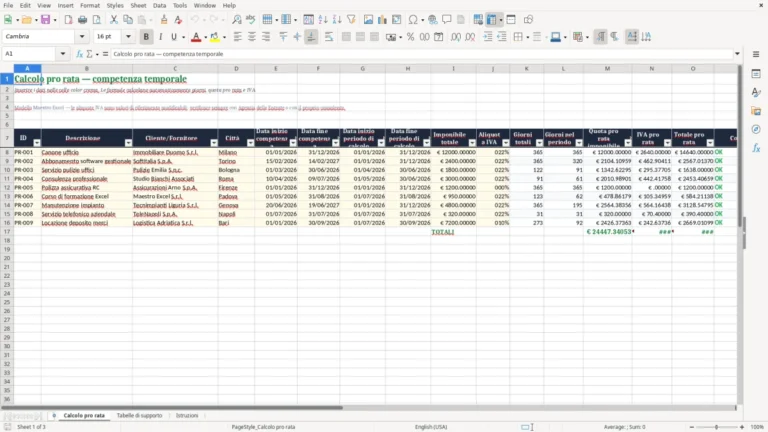768x432 pixels.
Task: Open the font size dropdown
Action: coord(128,36)
